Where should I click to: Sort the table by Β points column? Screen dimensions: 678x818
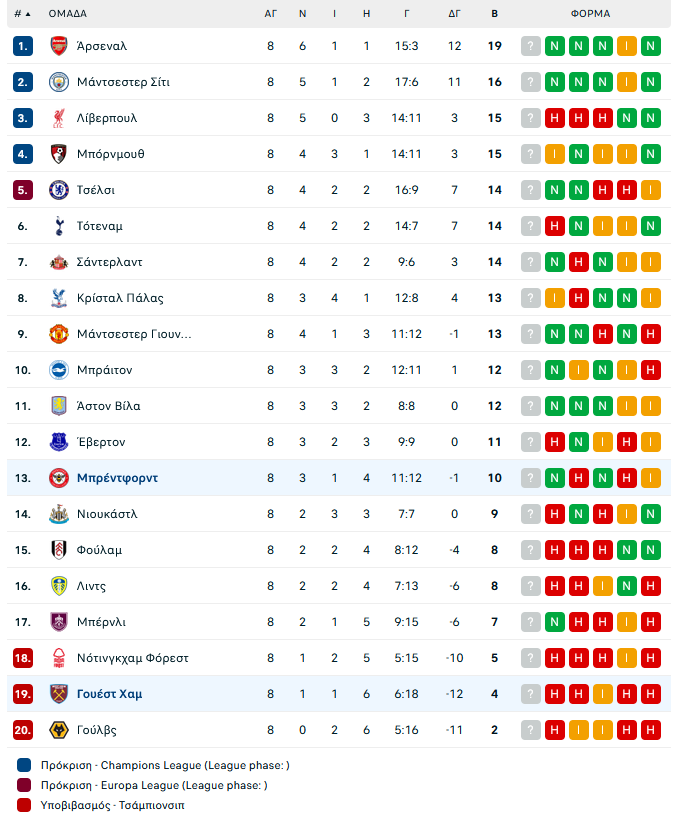coord(494,14)
